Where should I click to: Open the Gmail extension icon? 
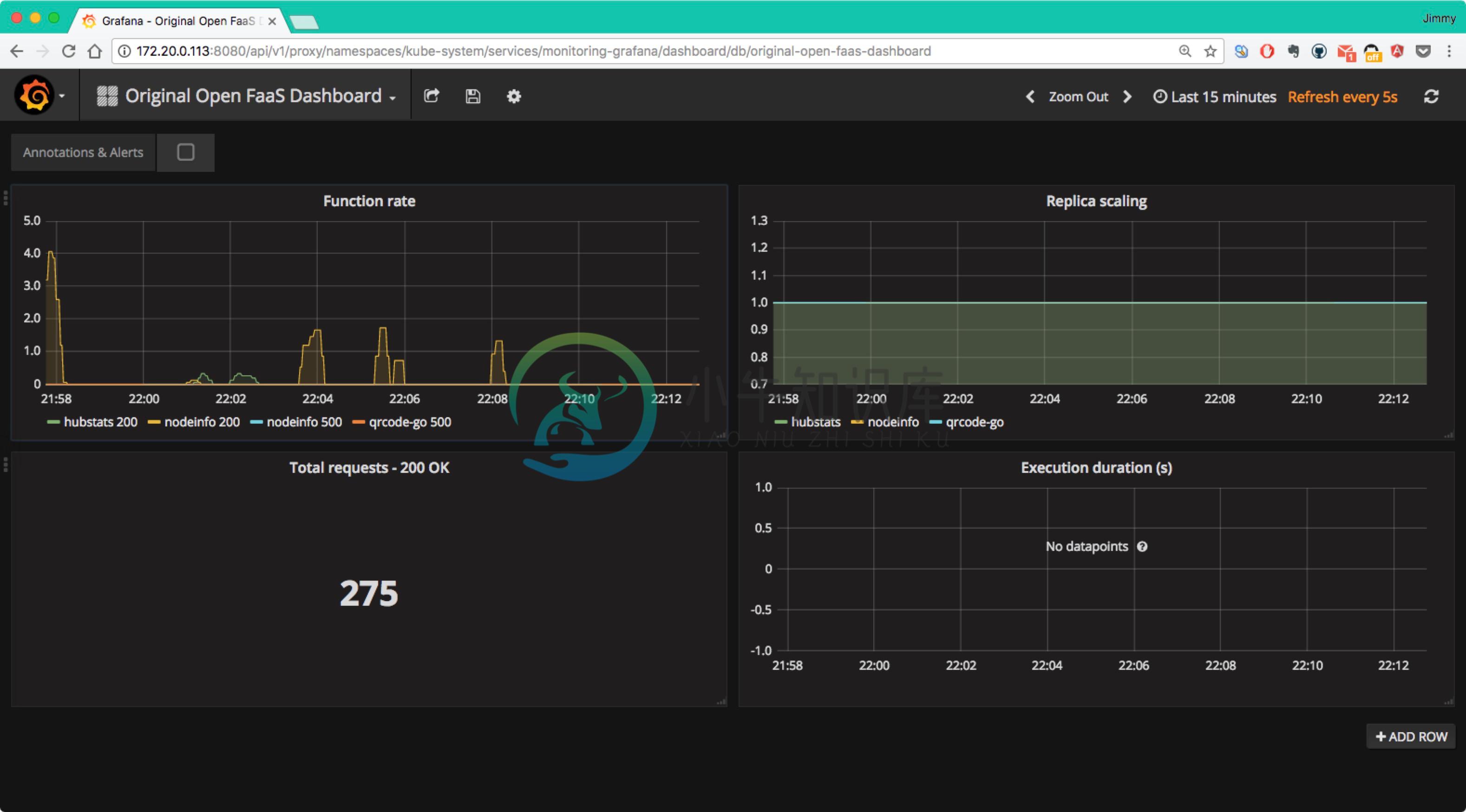(1346, 52)
